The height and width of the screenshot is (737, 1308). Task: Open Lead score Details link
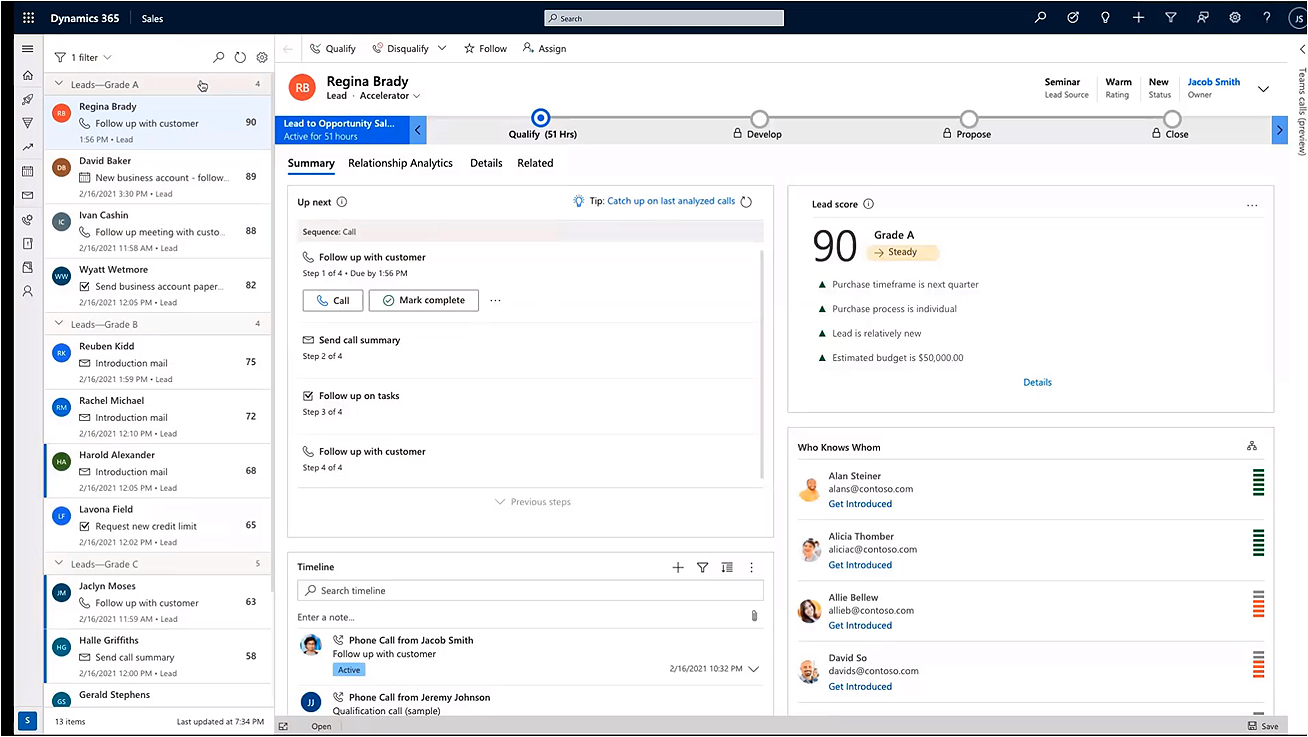pos(1037,382)
